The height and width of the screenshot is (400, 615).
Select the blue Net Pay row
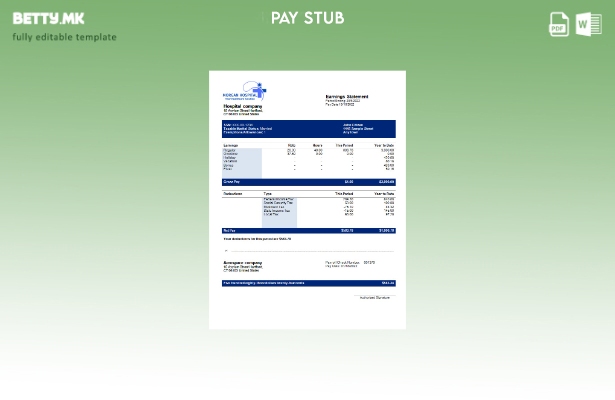click(x=308, y=230)
